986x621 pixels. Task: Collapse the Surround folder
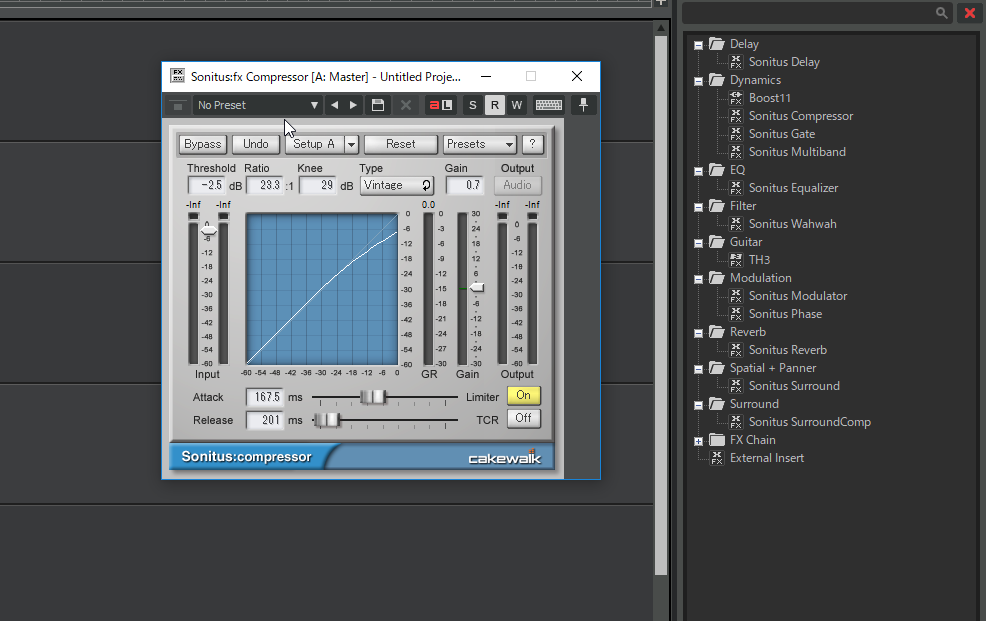pyautogui.click(x=698, y=405)
